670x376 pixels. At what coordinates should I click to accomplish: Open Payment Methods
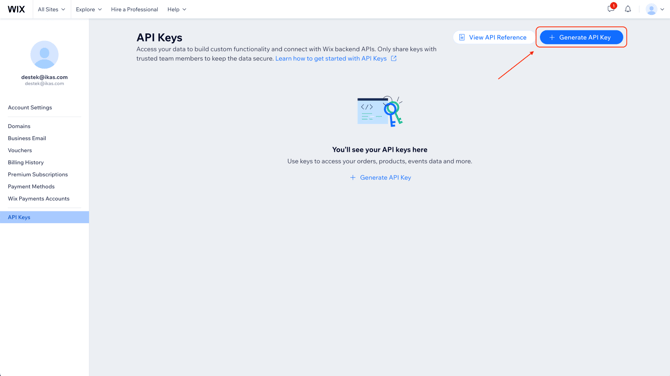point(31,186)
